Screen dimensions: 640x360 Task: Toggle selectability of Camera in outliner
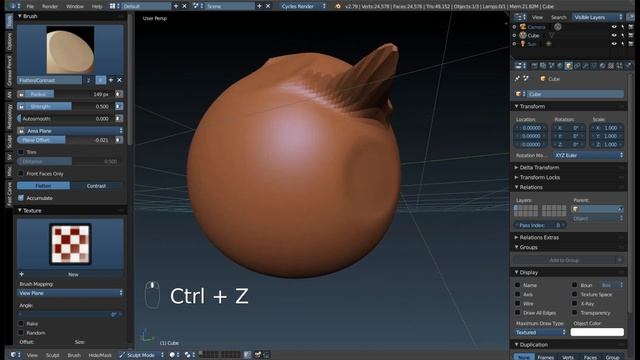(622, 27)
